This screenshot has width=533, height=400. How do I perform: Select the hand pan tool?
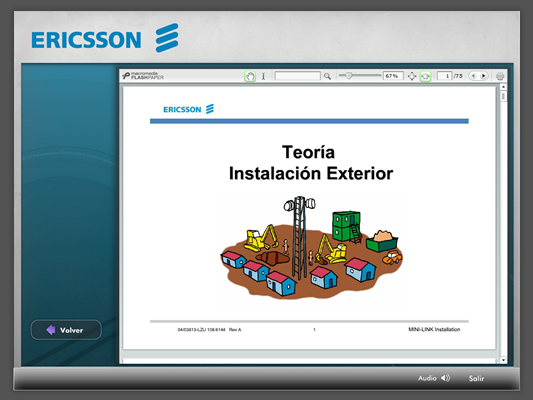(250, 76)
